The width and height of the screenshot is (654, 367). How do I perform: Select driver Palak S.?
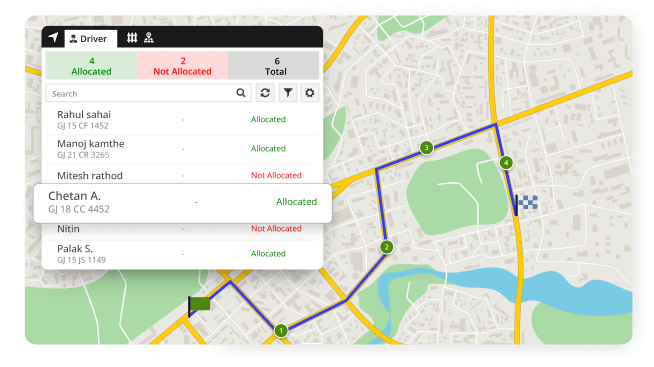pyautogui.click(x=183, y=254)
